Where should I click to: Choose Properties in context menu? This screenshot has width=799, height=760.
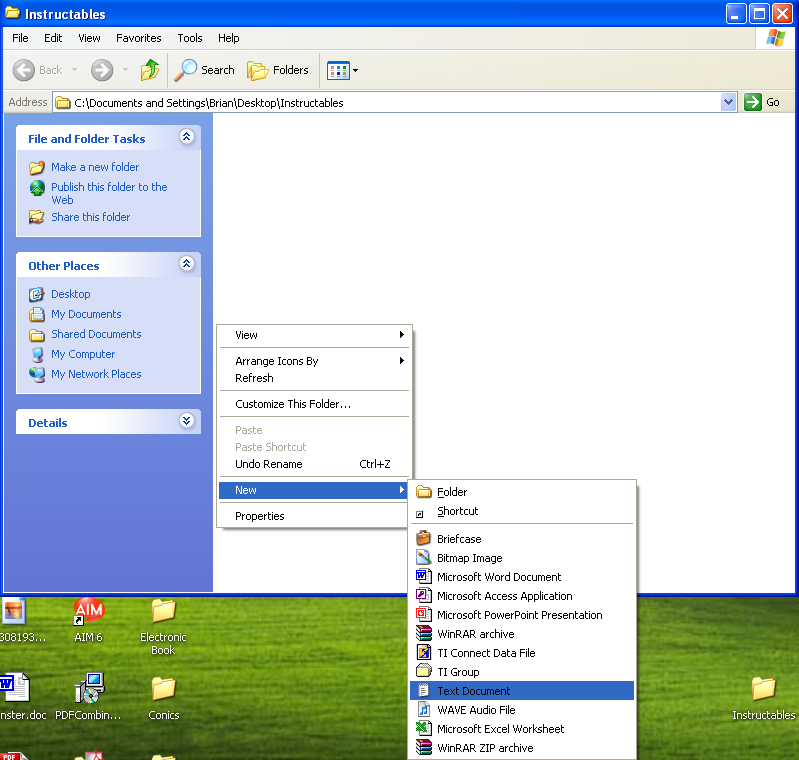click(314, 516)
